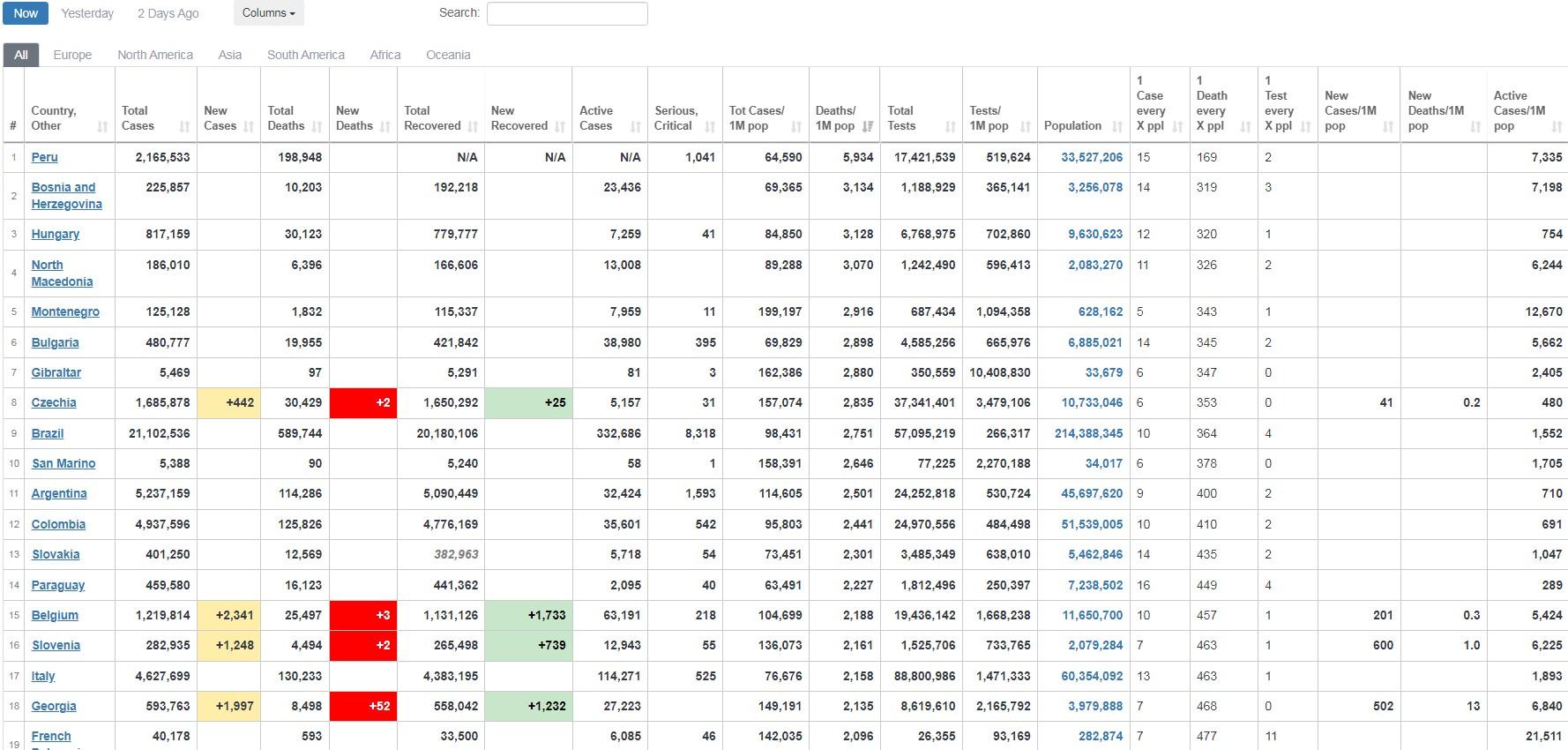The image size is (1568, 750).
Task: Select the Oceania tab
Action: point(448,55)
